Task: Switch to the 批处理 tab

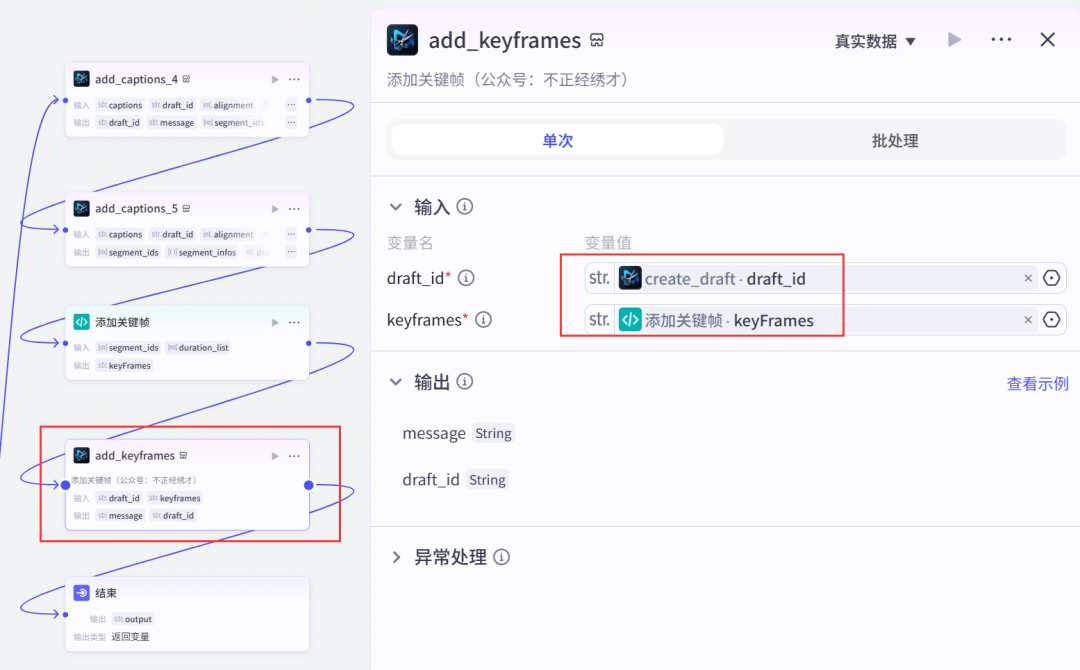Action: pyautogui.click(x=894, y=141)
